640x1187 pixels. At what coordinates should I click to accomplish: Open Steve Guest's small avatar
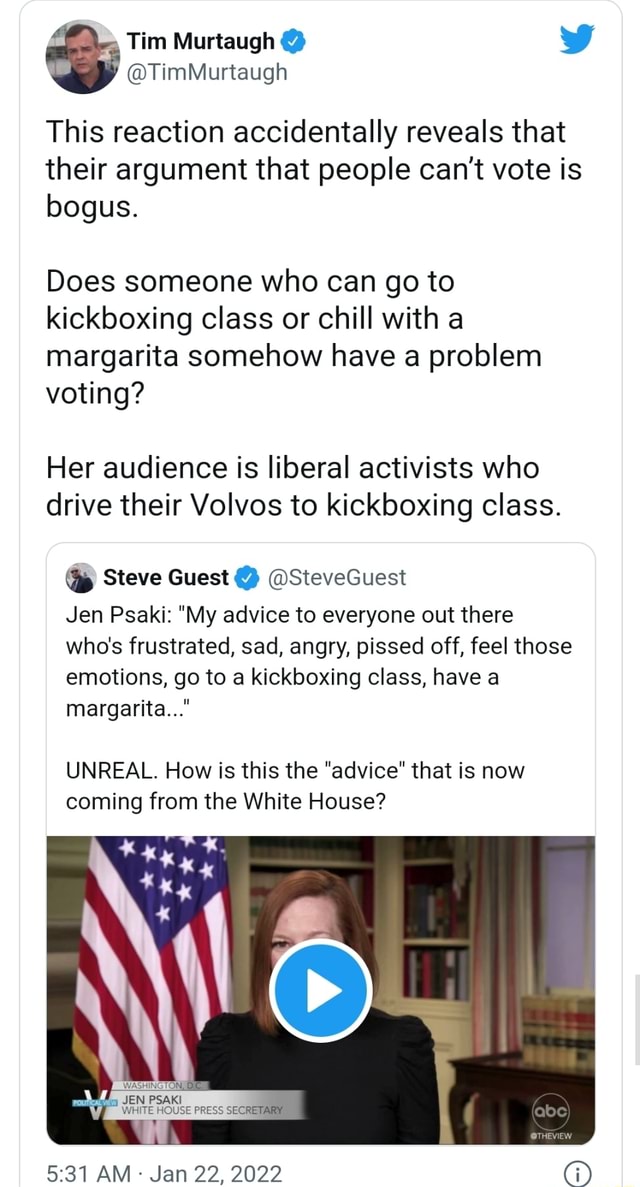(x=80, y=578)
